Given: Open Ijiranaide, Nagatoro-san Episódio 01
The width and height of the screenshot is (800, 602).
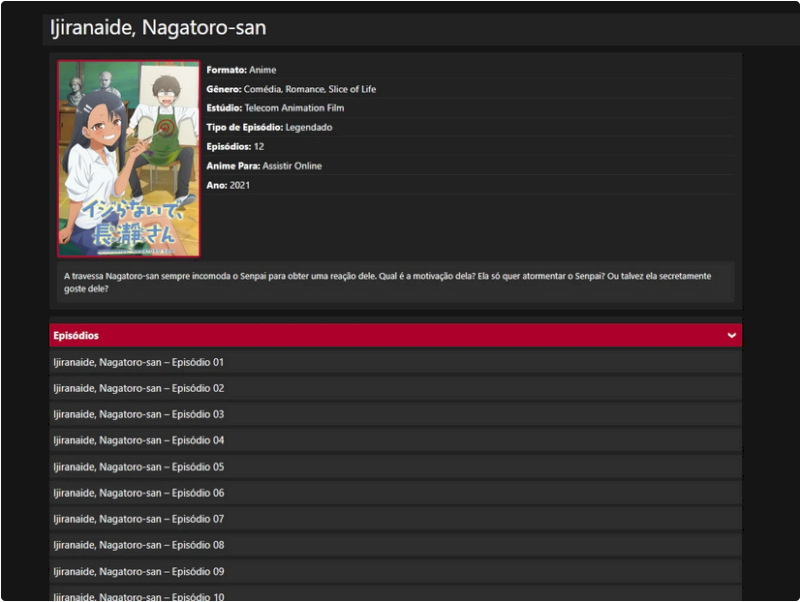Looking at the screenshot, I should [x=139, y=362].
